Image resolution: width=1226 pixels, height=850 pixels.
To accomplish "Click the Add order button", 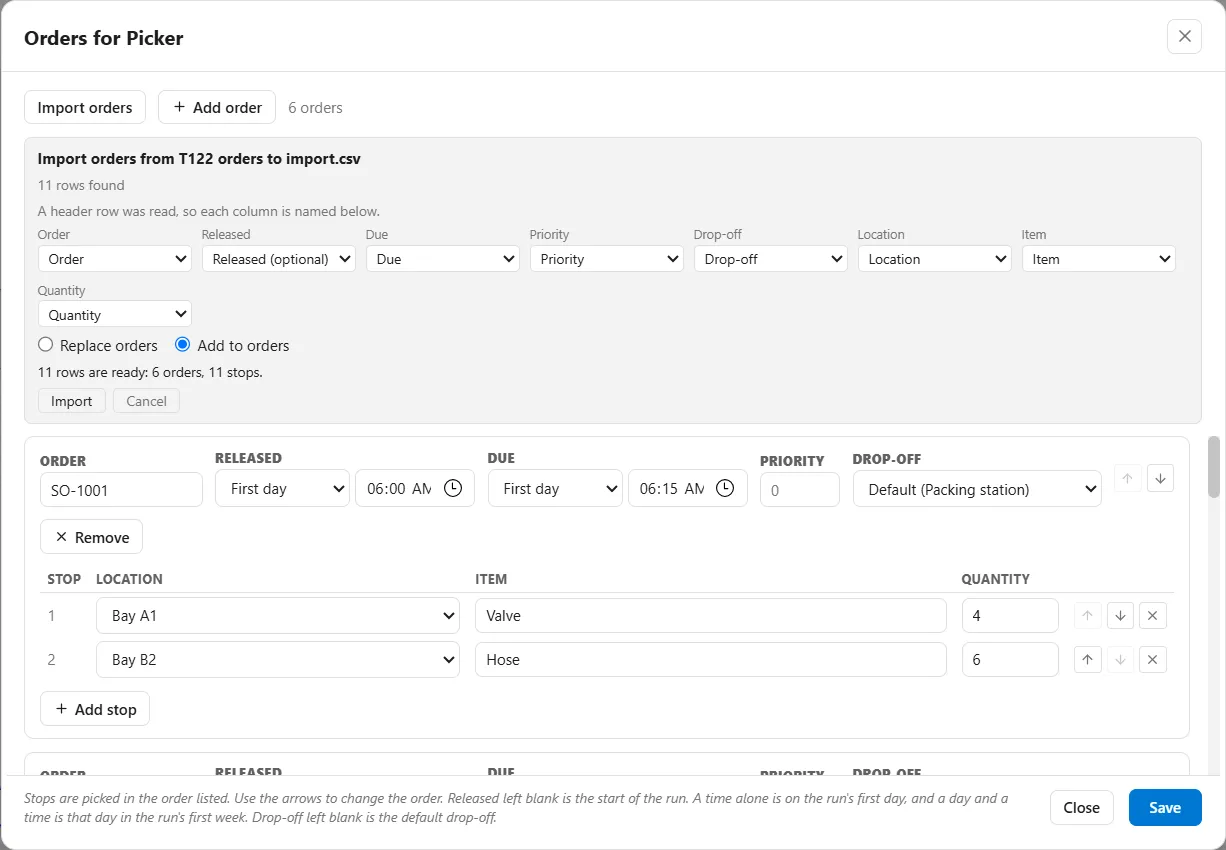I will (217, 107).
